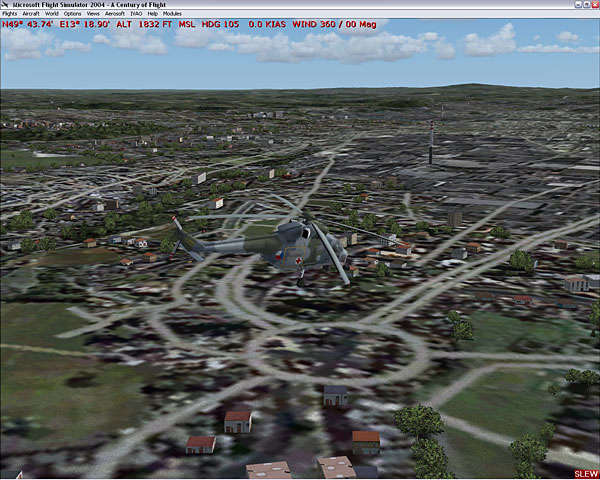Click the red SLEW mode indicator
Image resolution: width=600 pixels, height=480 pixels.
(586, 474)
